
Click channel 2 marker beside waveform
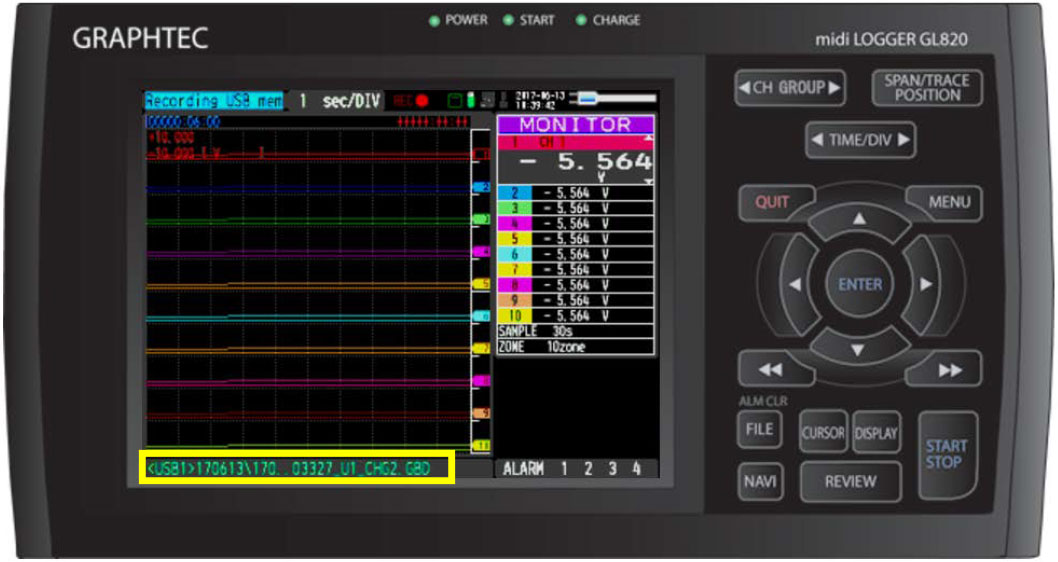click(482, 187)
